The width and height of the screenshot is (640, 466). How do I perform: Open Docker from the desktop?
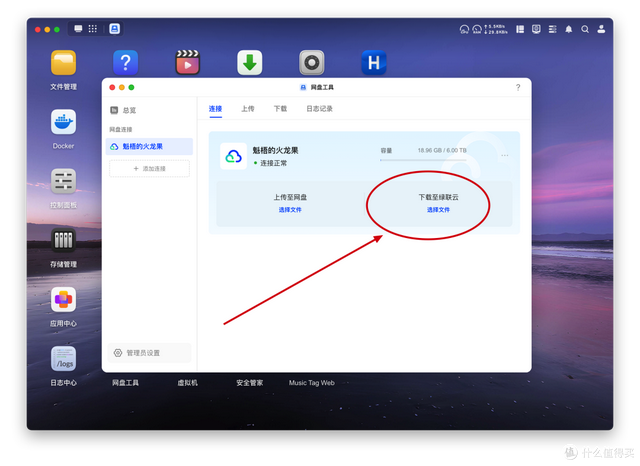pyautogui.click(x=63, y=122)
